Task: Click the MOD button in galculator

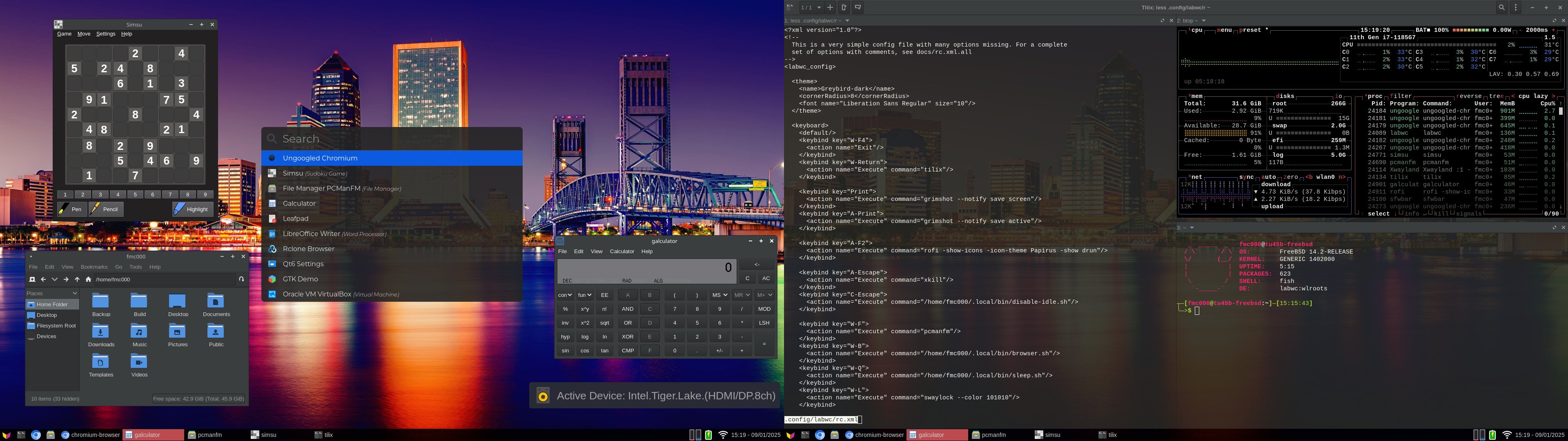Action: 764,309
